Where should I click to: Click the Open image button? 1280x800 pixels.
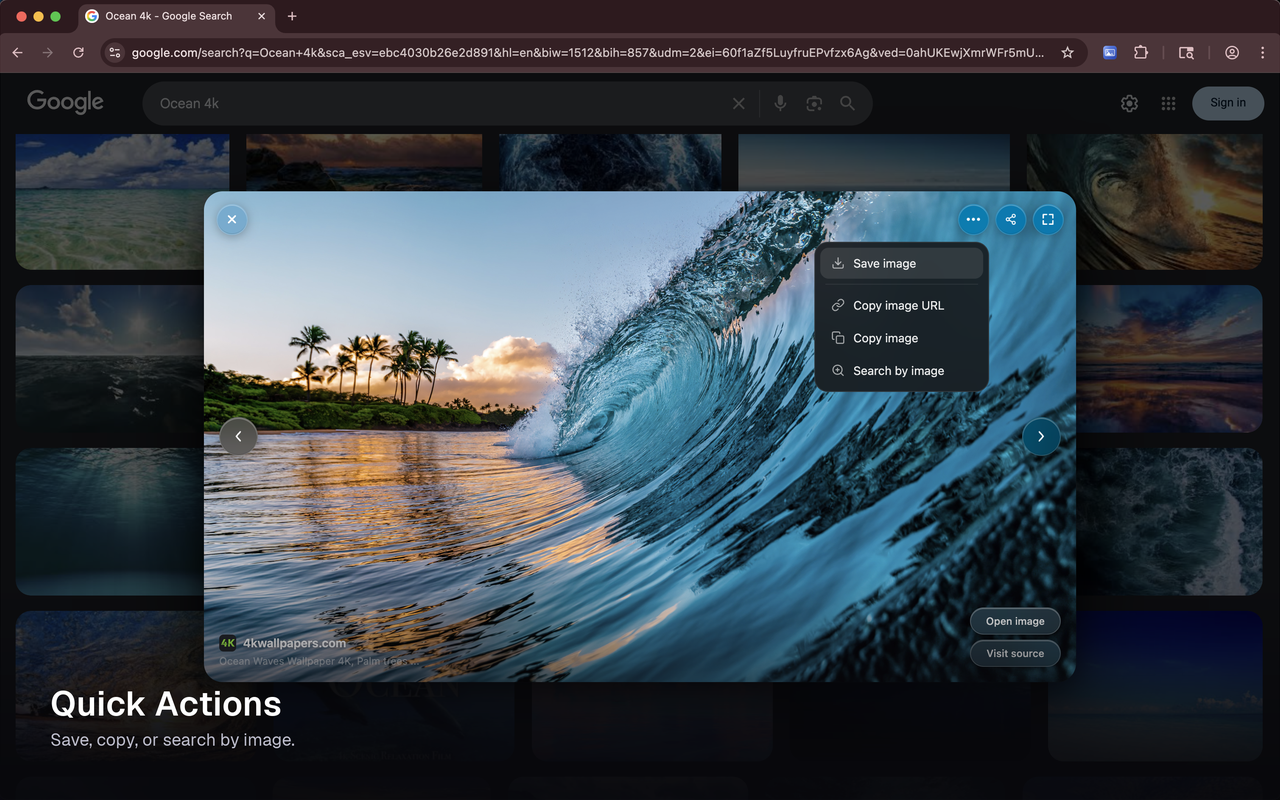coord(1015,621)
